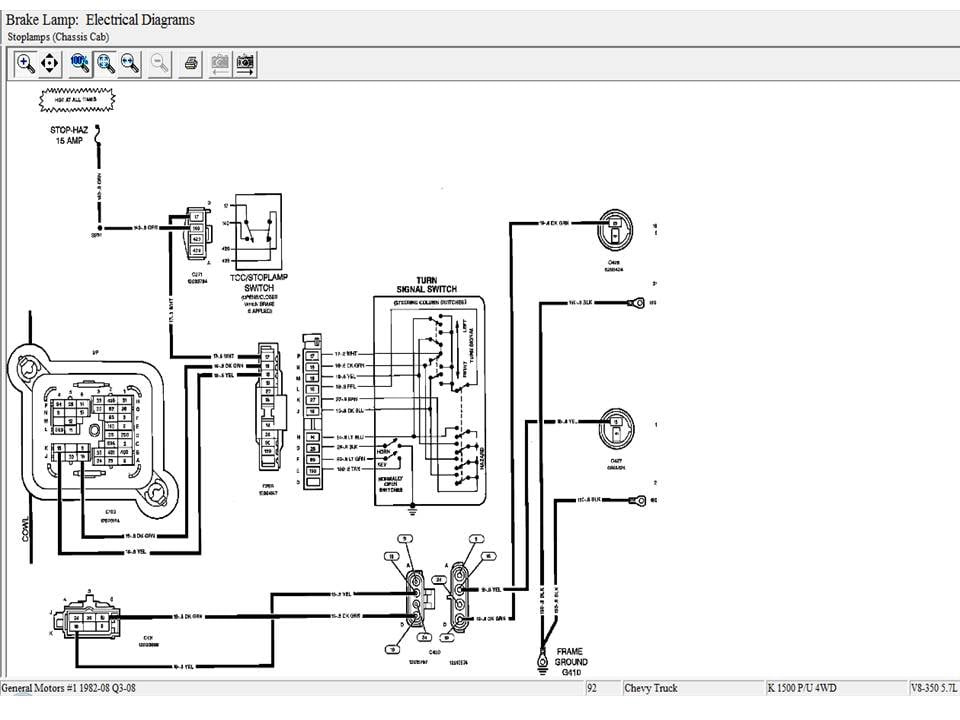Image resolution: width=960 pixels, height=720 pixels.
Task: Click the greyed-out zoom-out magnifier
Action: pos(159,63)
